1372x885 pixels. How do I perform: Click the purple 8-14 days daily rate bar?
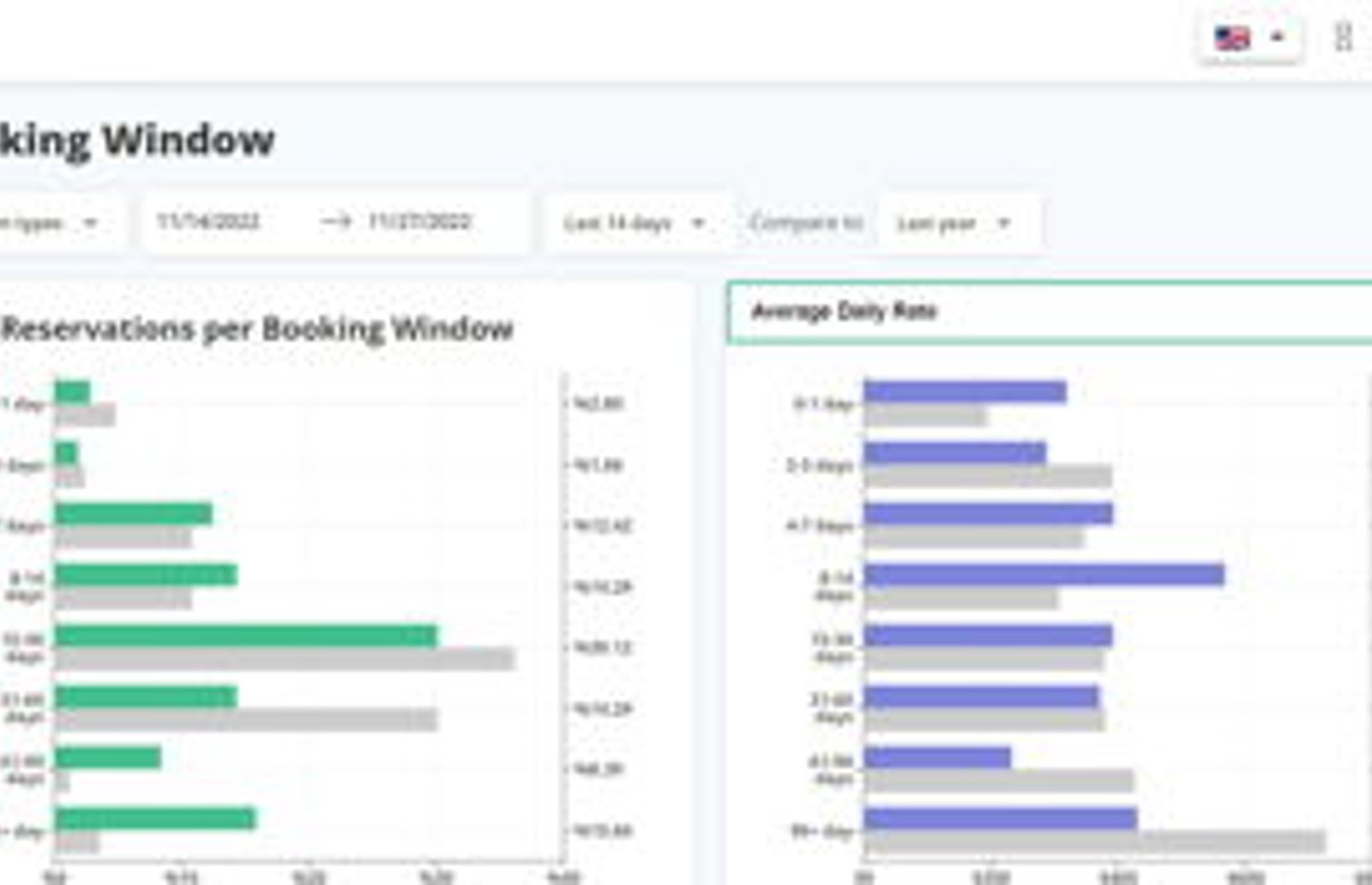pyautogui.click(x=1044, y=575)
